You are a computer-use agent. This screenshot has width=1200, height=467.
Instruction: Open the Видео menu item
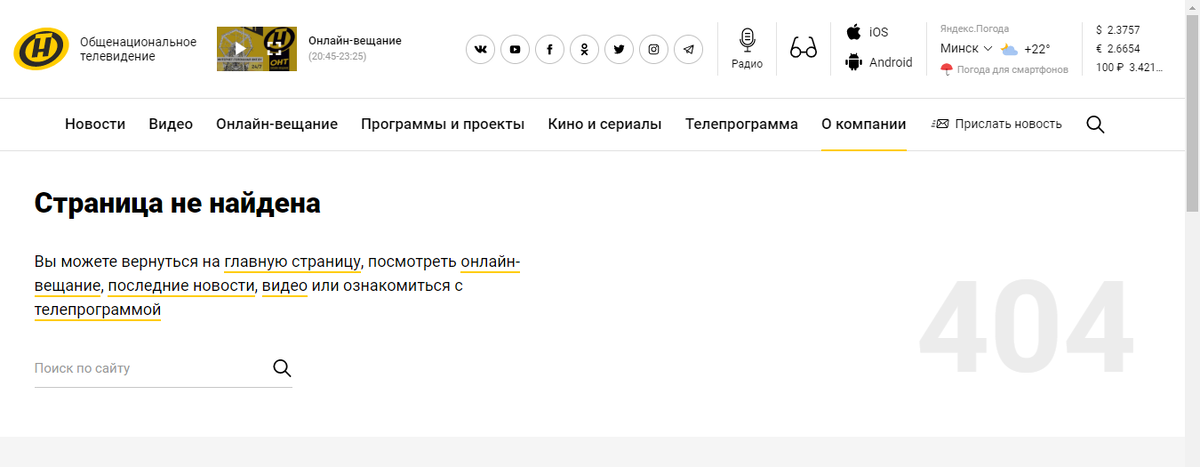(171, 124)
